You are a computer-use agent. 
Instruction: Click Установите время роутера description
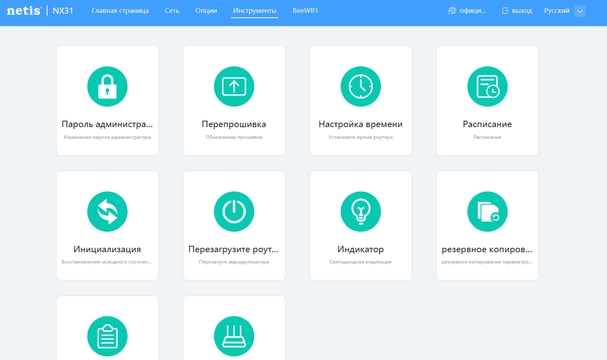[x=360, y=137]
